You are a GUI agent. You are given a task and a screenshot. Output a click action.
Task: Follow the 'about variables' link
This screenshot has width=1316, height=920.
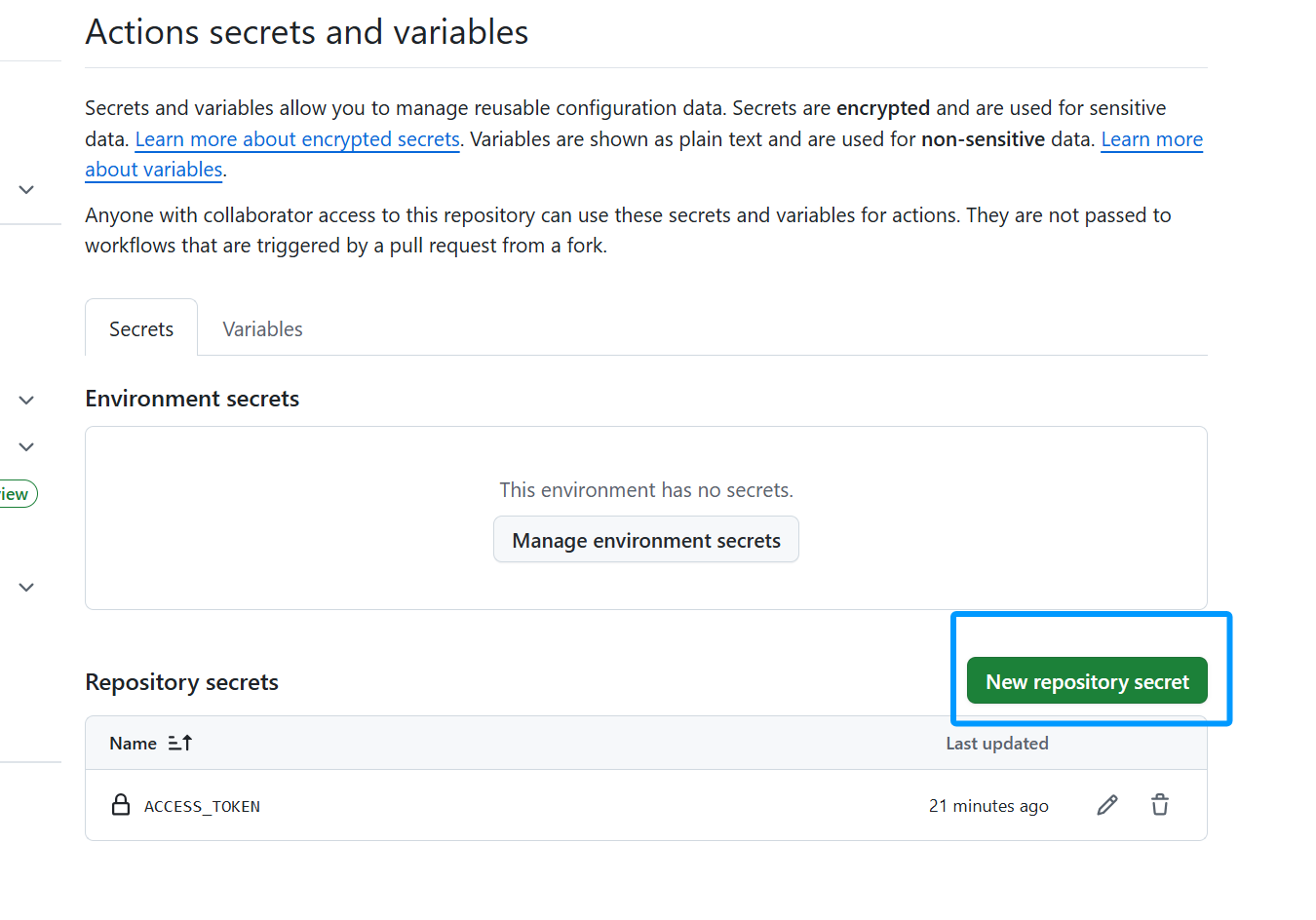pos(154,170)
